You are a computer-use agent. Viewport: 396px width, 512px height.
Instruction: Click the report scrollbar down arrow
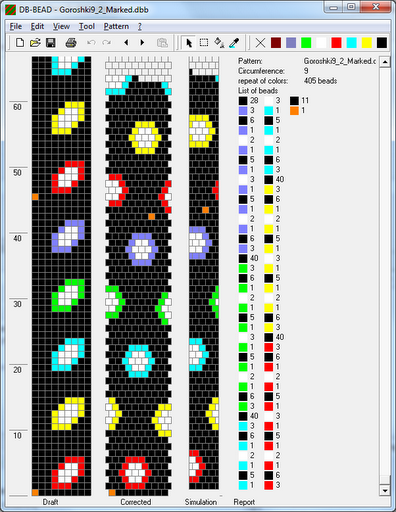point(385,491)
